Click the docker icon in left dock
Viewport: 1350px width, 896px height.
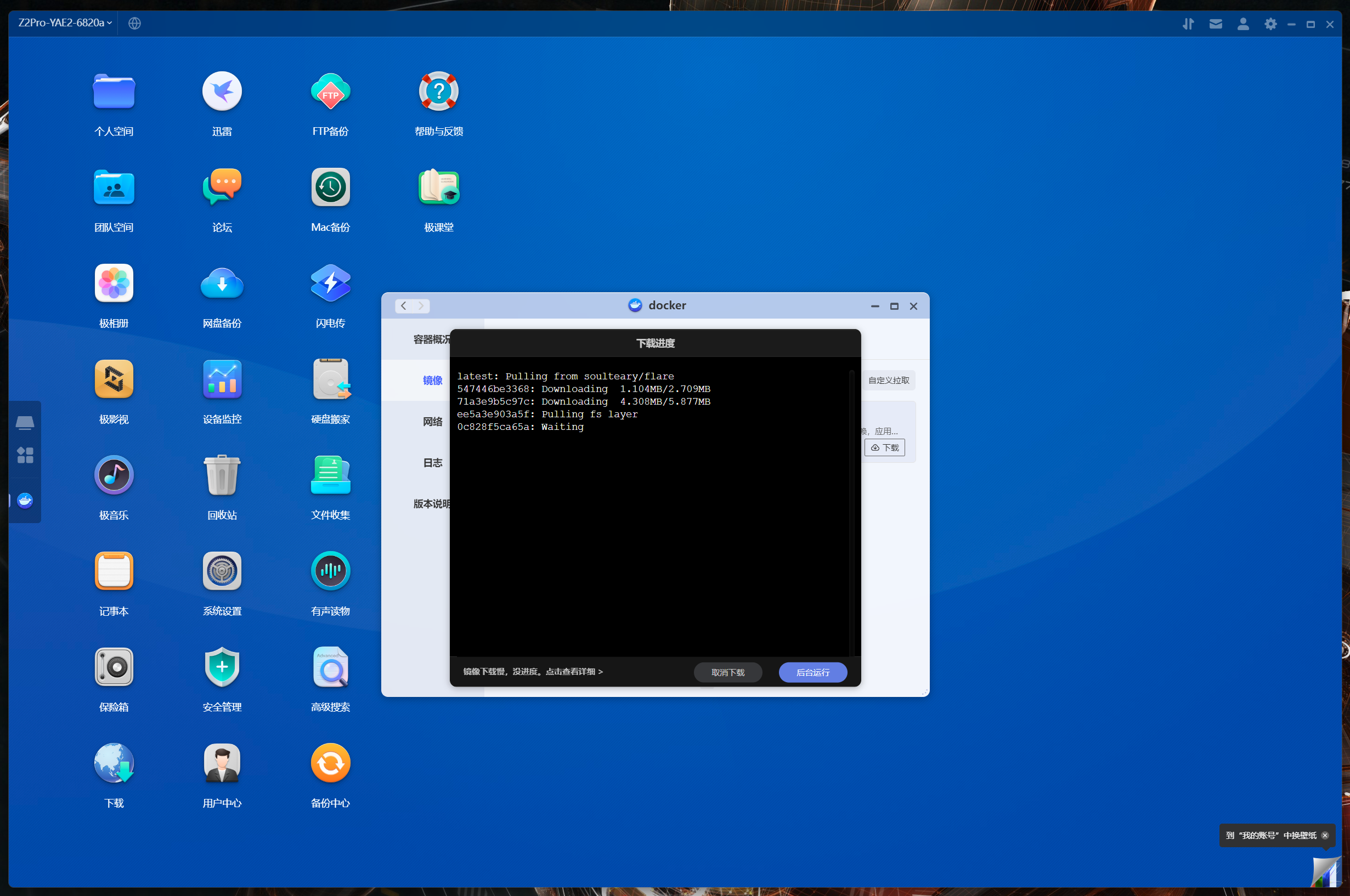point(25,501)
